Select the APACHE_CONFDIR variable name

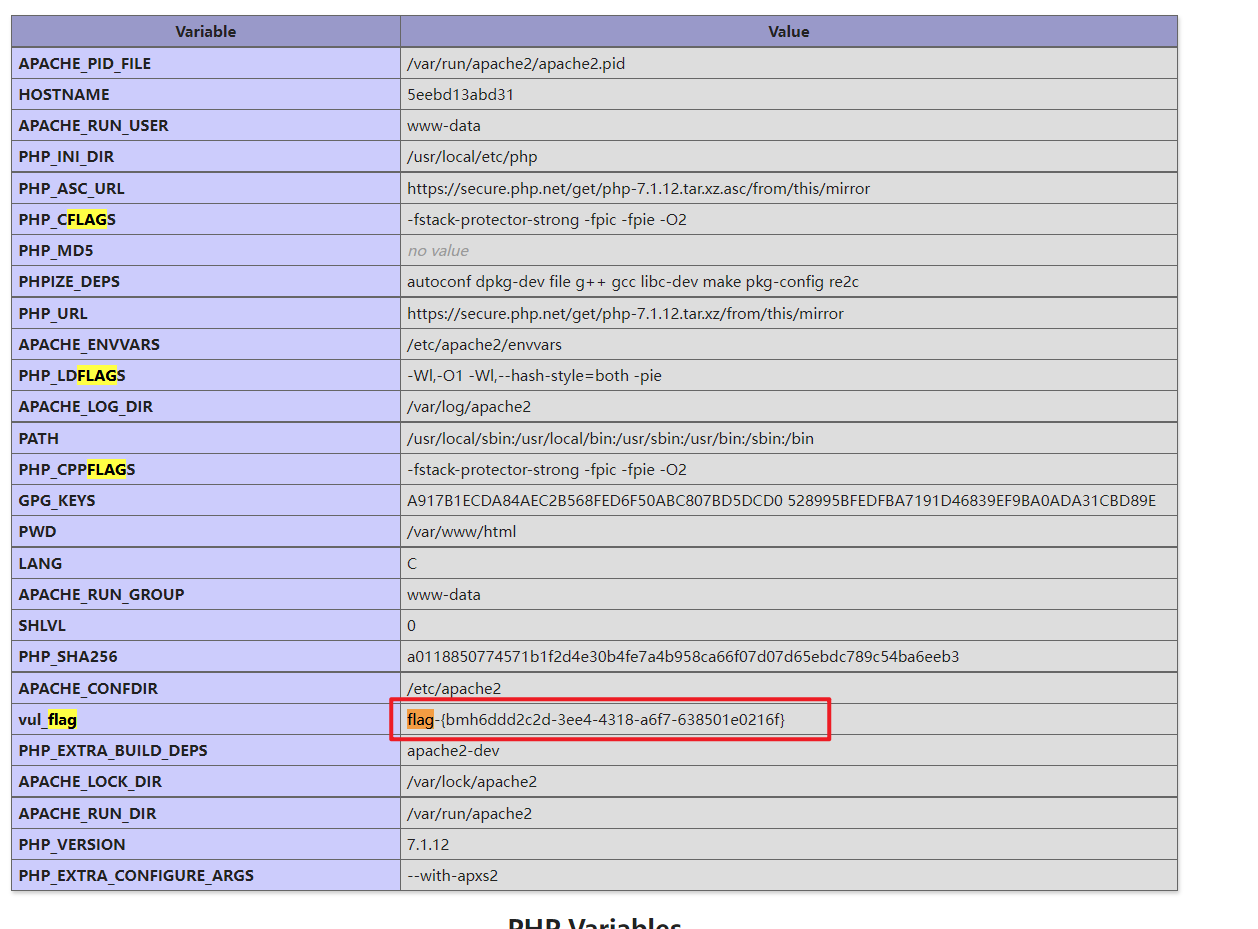(88, 688)
